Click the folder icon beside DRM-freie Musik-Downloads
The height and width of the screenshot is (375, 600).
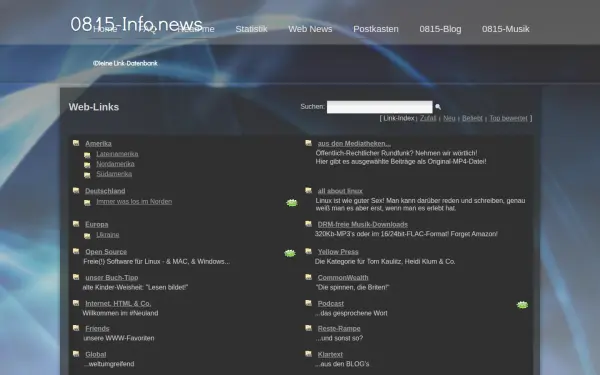coord(308,224)
